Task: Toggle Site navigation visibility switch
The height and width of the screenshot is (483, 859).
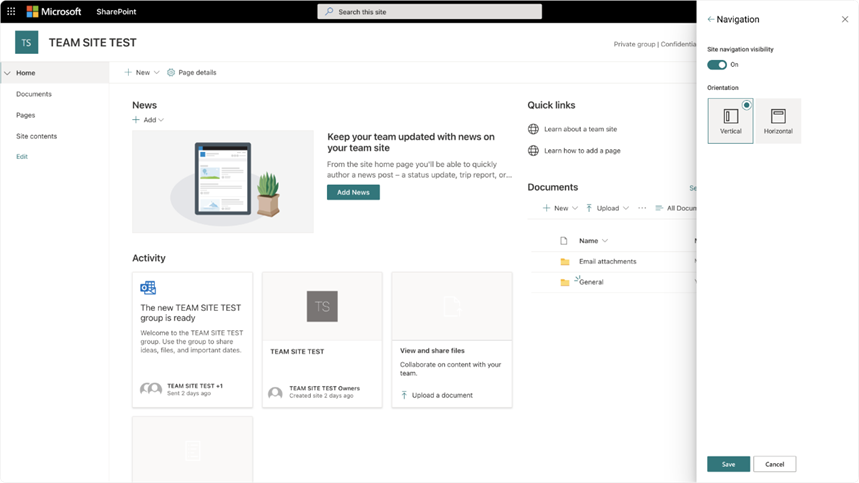Action: click(x=717, y=65)
